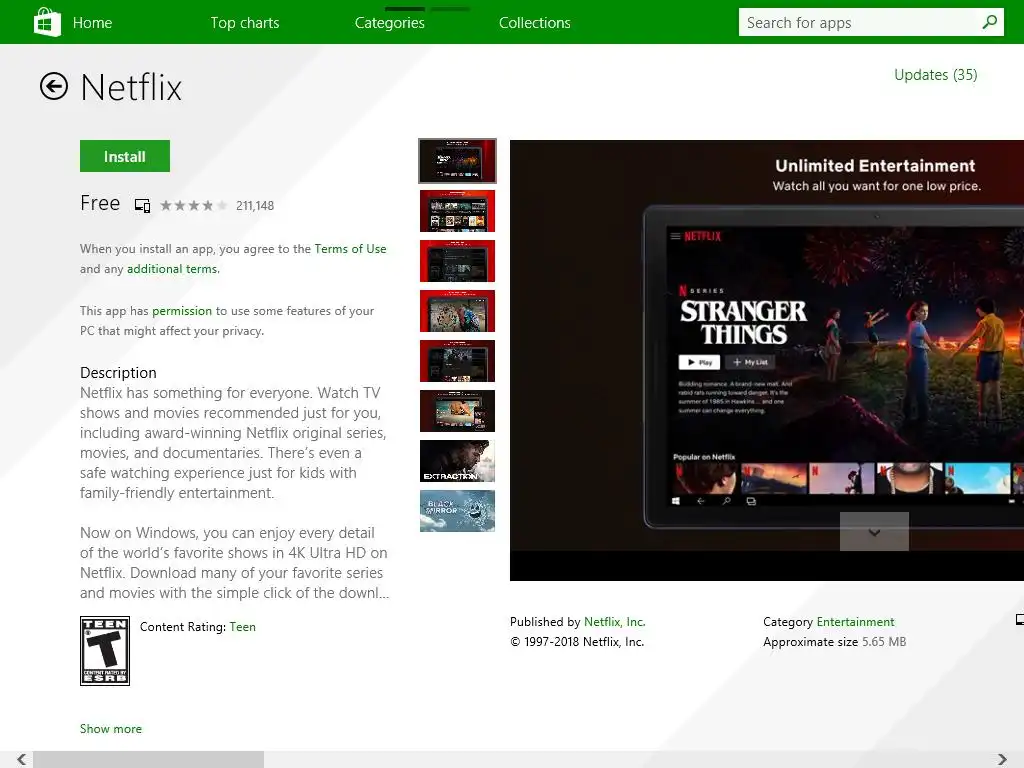Open the Categories menu
Screen dimensions: 1024x768
pos(390,23)
